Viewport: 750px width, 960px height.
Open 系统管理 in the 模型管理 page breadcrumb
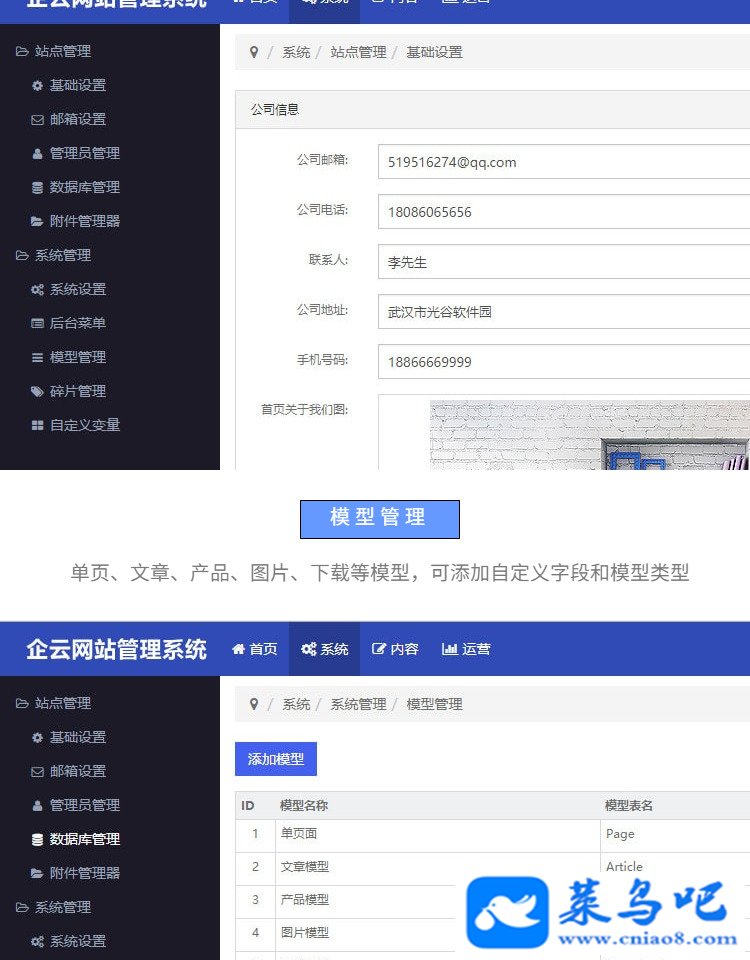coord(358,705)
